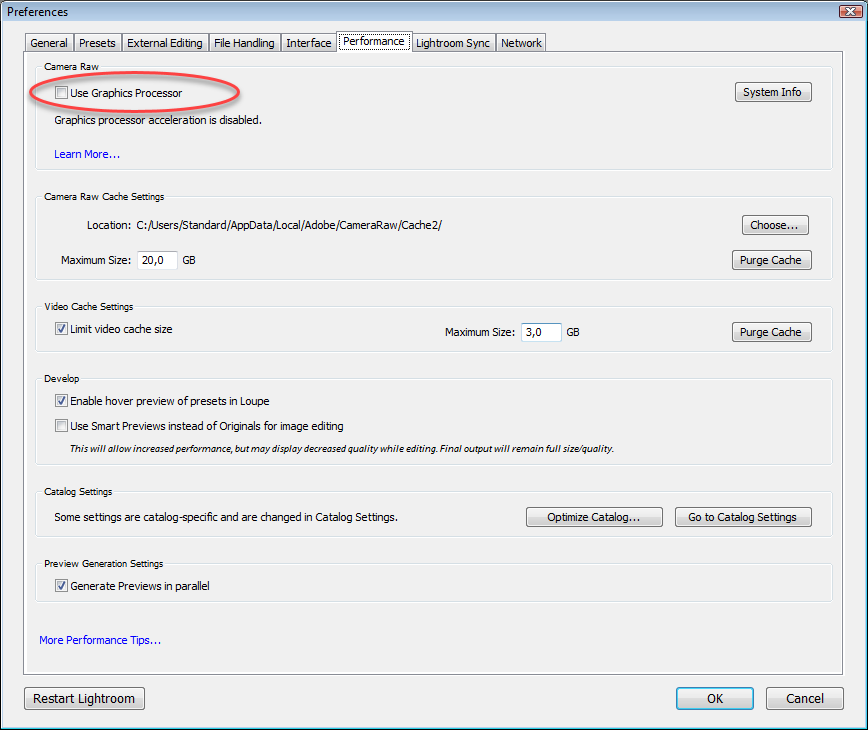Enable Use Smart Previews instead of Originals
This screenshot has width=868, height=730.
[61, 425]
